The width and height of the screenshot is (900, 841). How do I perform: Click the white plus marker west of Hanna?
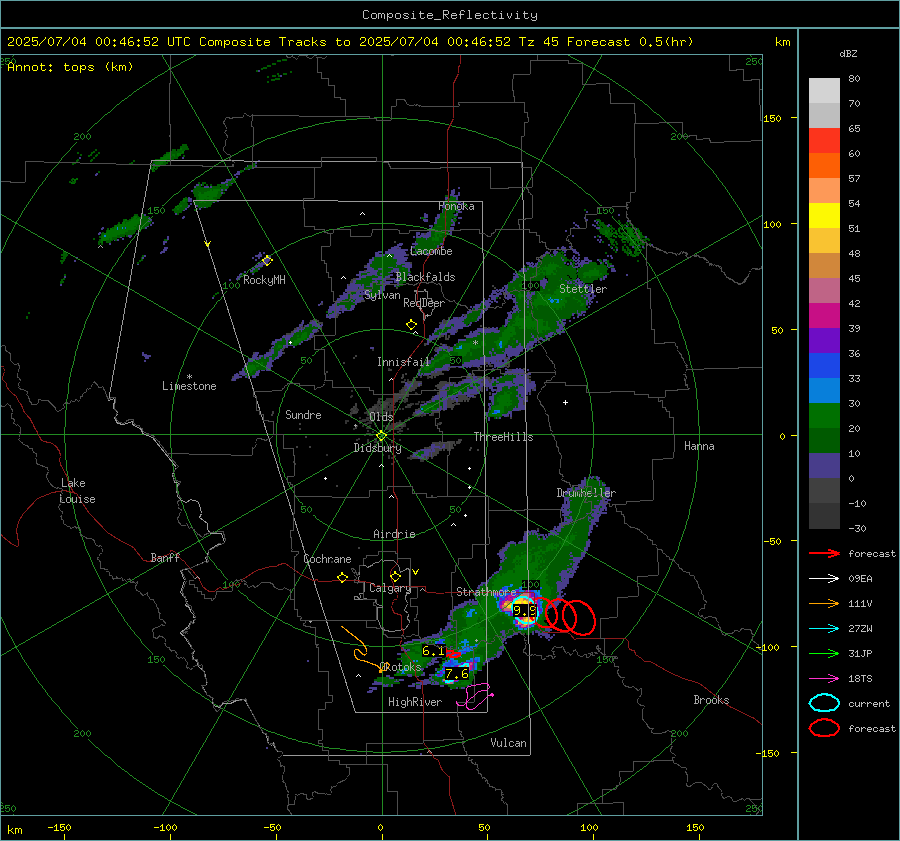coord(565,402)
